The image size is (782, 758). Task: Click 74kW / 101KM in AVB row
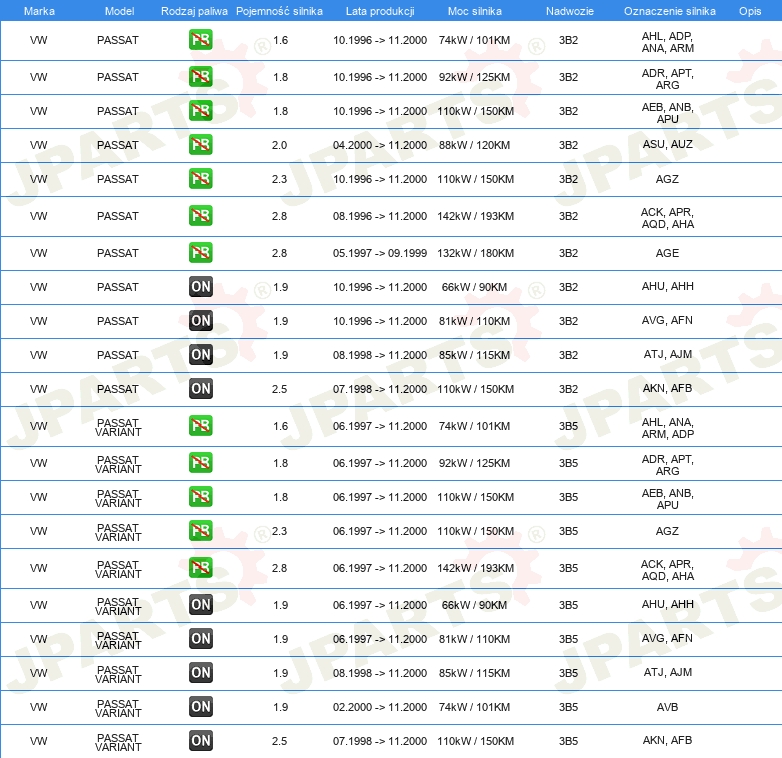[474, 707]
